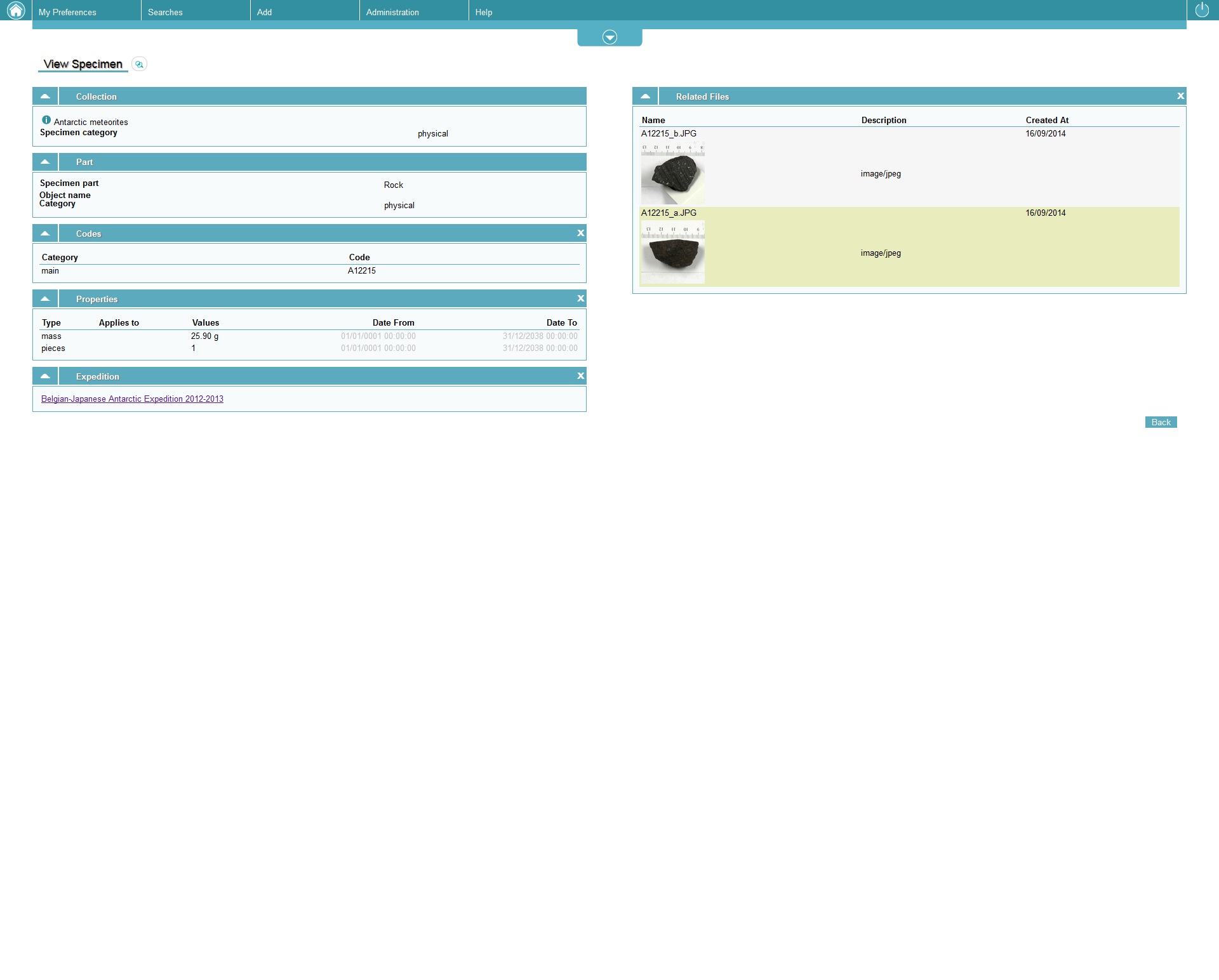
Task: Click the search icon beside View Specimen
Action: click(x=139, y=64)
